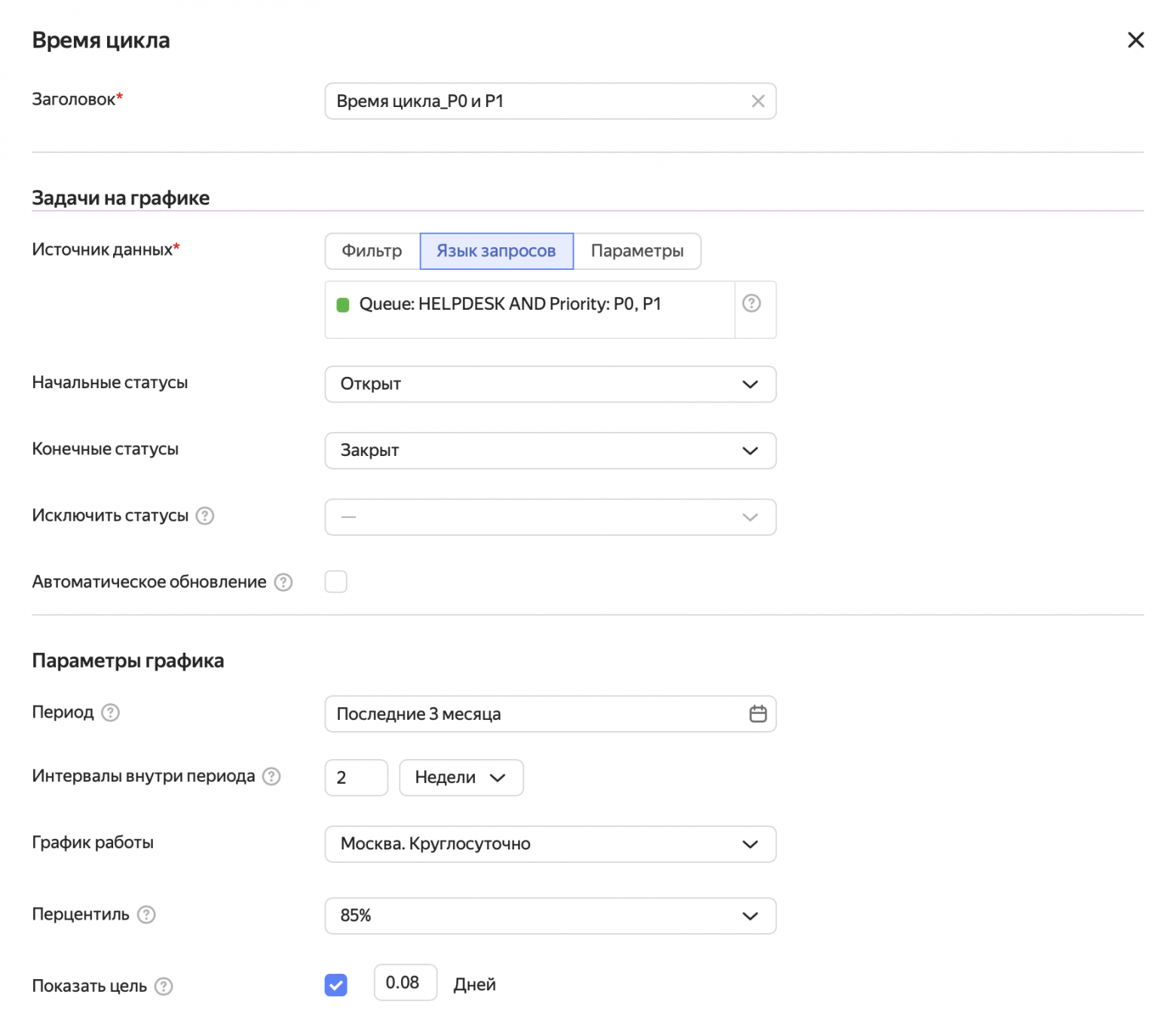
Task: Select the Язык запросов tab
Action: click(496, 251)
